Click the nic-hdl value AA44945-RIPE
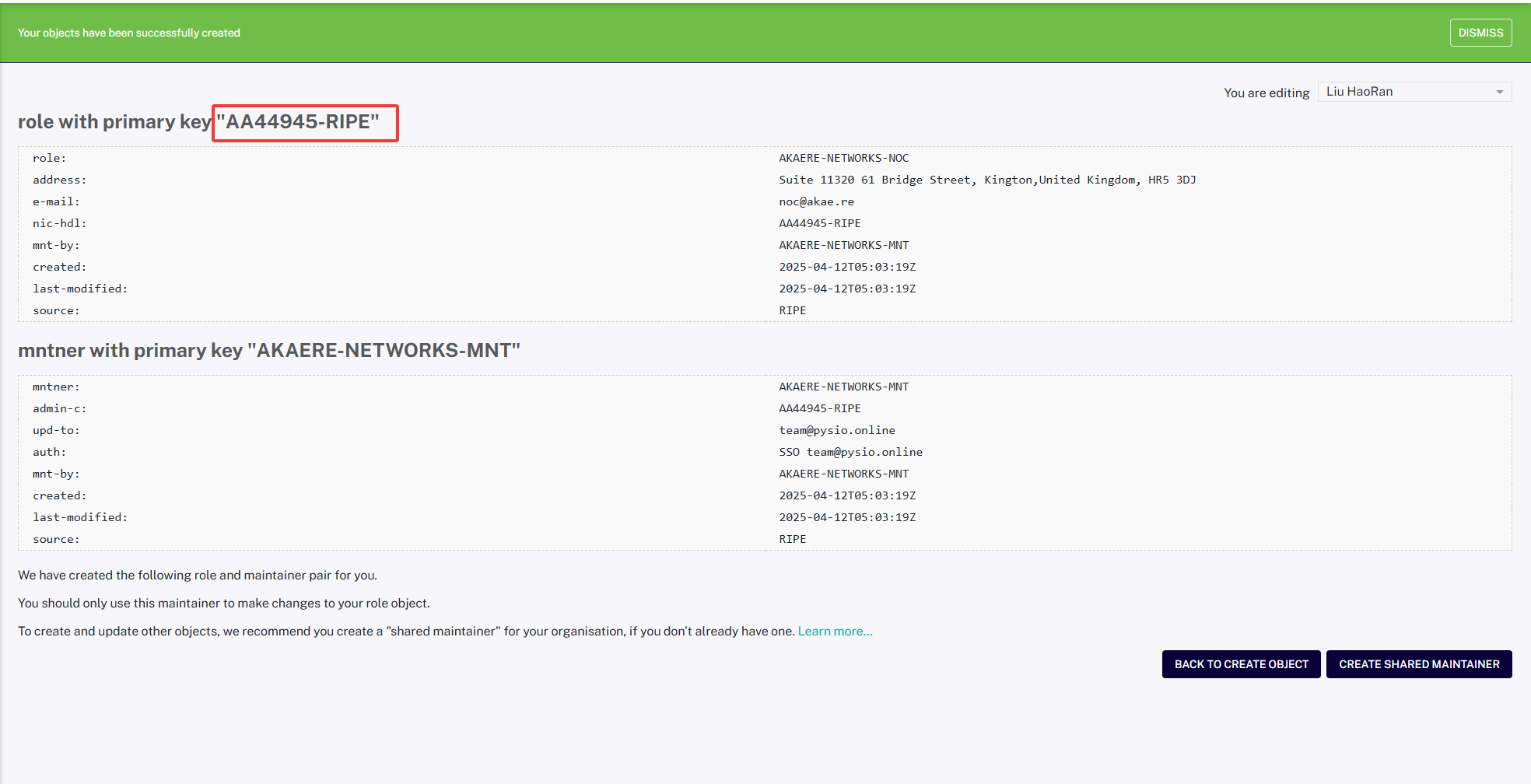Screen dimensions: 1531x784 [819, 223]
